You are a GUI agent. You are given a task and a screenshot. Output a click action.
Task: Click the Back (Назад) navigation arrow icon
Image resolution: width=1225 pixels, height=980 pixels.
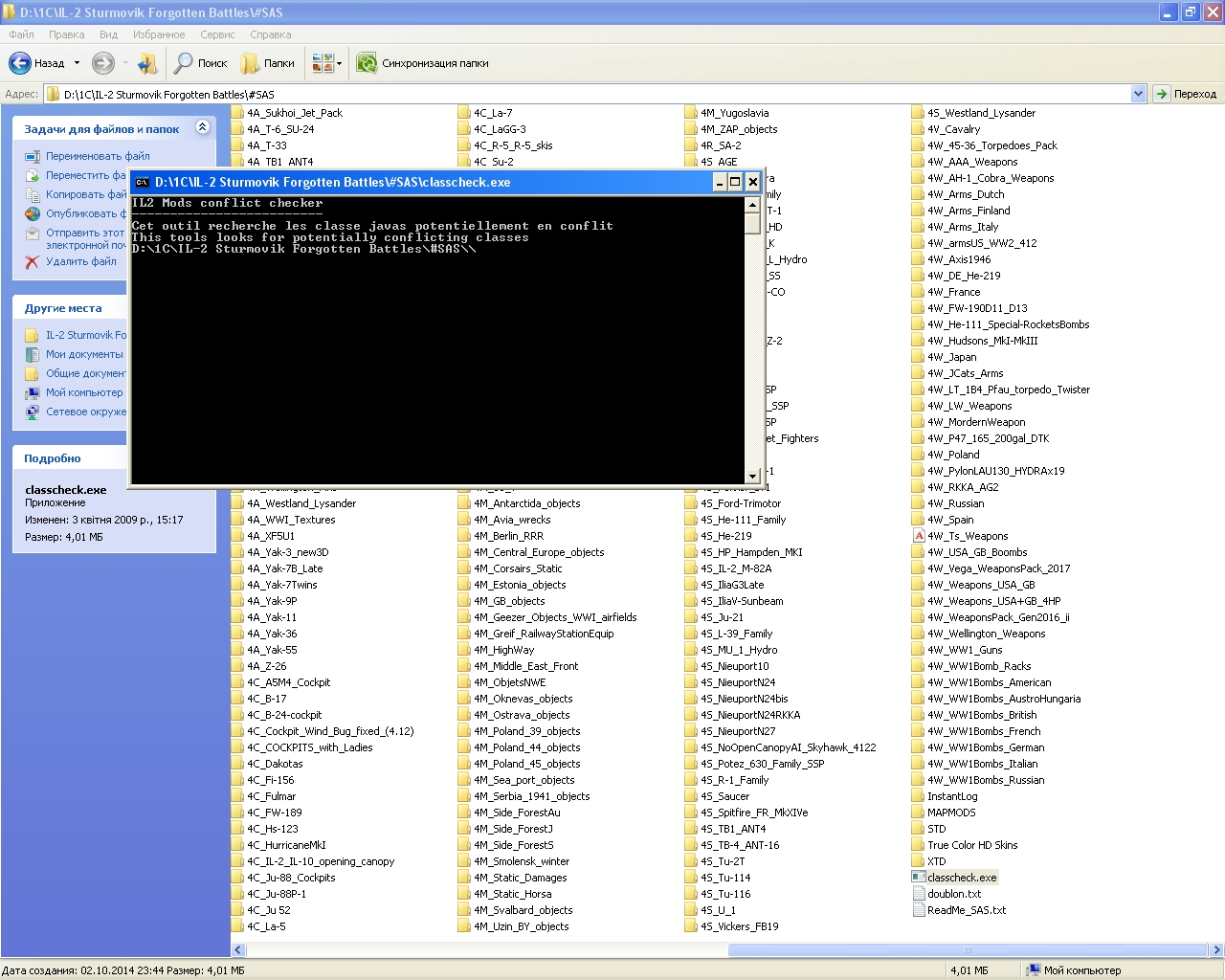[20, 63]
